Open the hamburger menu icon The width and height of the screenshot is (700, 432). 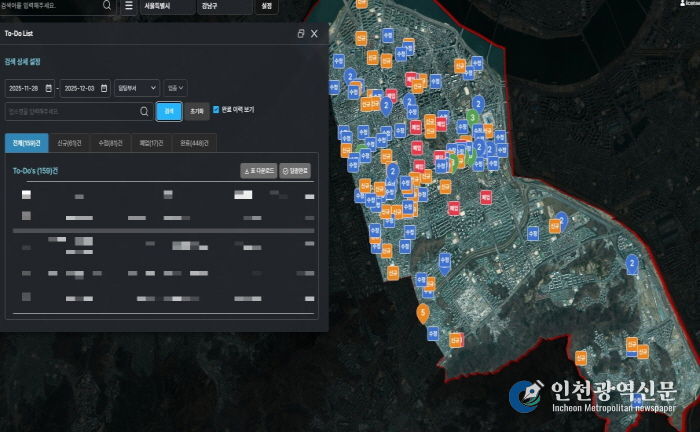[128, 6]
